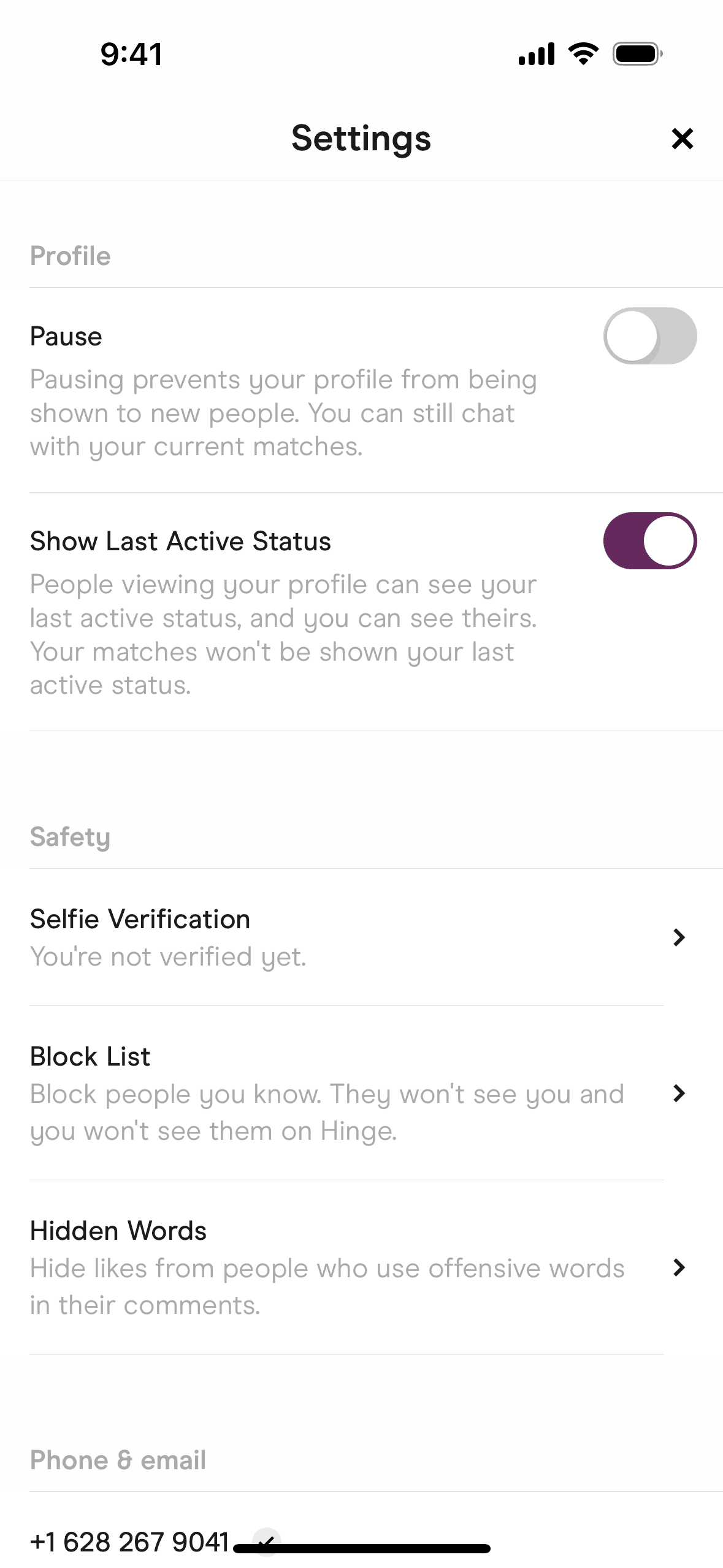Image resolution: width=723 pixels, height=1568 pixels.
Task: Toggle the Pause profile switch
Action: pos(649,336)
